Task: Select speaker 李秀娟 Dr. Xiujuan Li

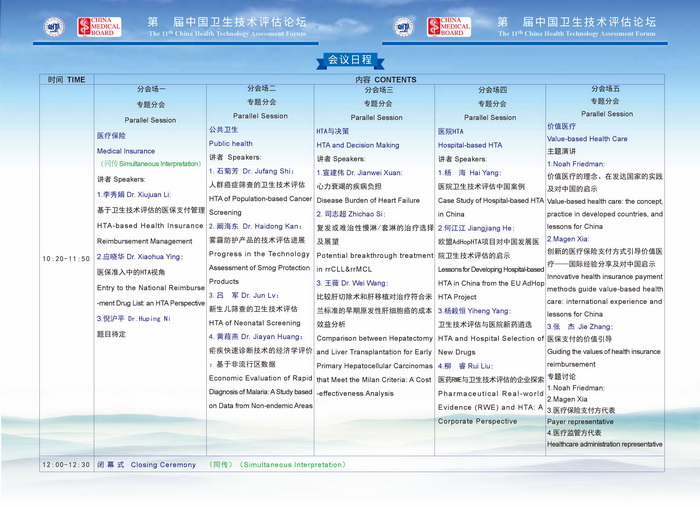Action: (134, 195)
